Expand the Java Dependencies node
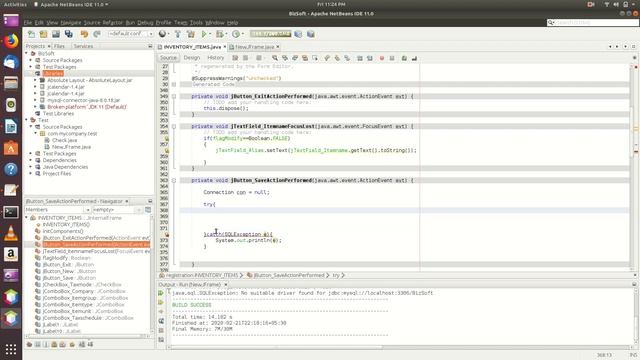640x360 pixels. 31,167
